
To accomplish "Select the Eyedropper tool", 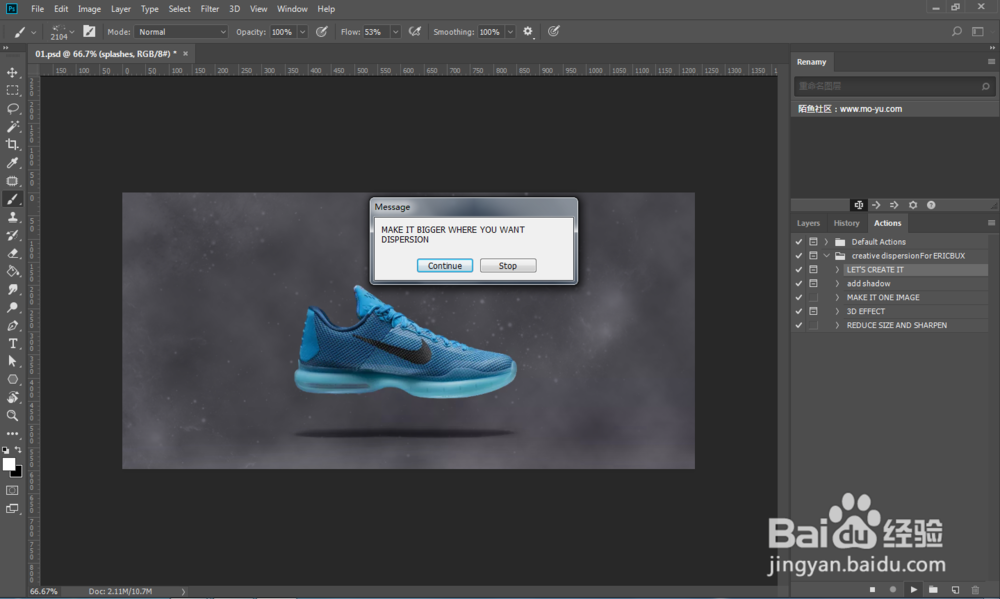I will (12, 163).
